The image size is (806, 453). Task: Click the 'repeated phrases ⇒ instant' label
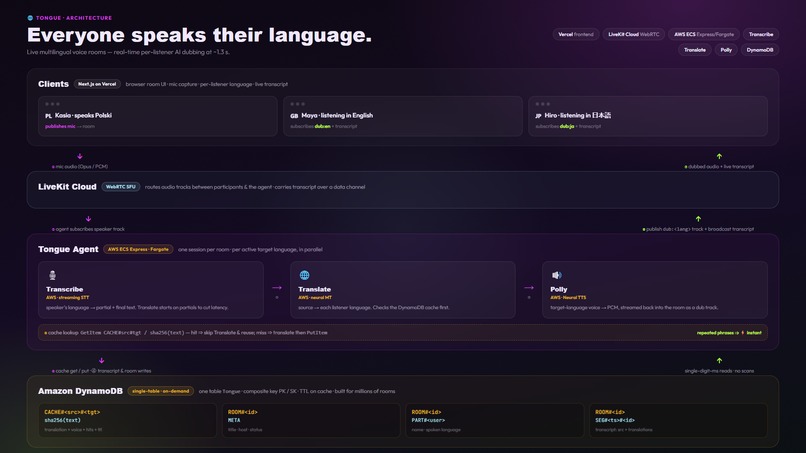click(729, 333)
